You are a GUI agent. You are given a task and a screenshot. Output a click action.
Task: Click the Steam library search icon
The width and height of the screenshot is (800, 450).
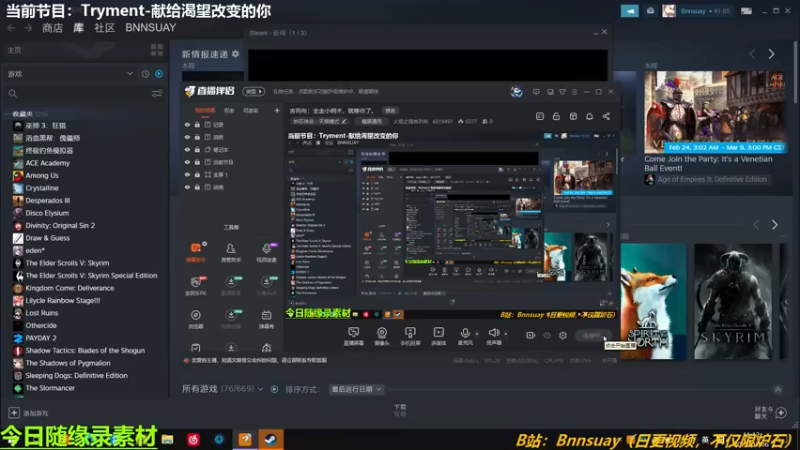(x=13, y=94)
